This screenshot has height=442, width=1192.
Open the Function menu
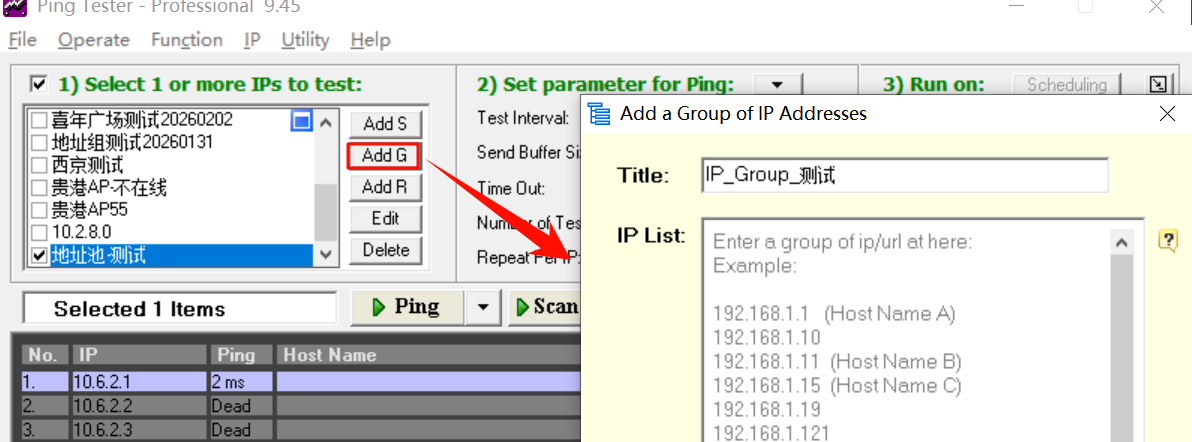point(186,40)
